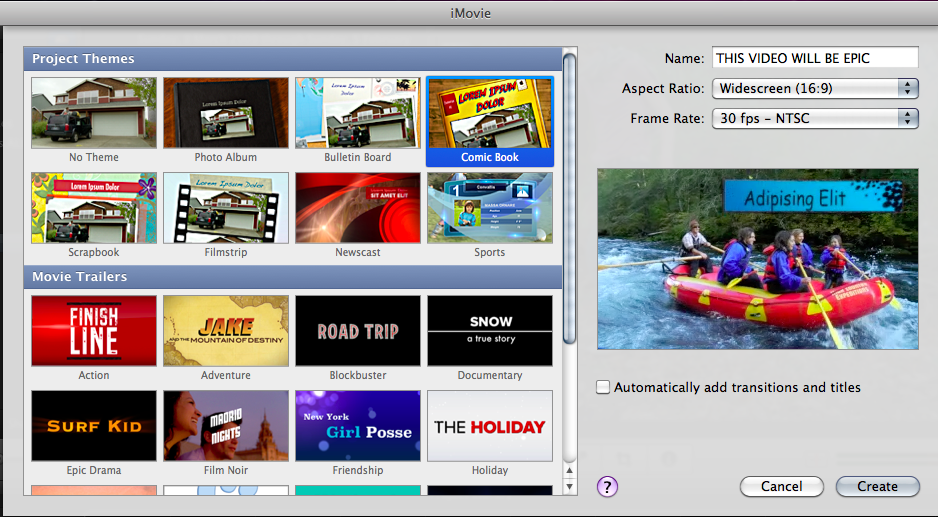Viewport: 938px width, 517px height.
Task: Select the Holiday trailer template
Action: pos(490,425)
